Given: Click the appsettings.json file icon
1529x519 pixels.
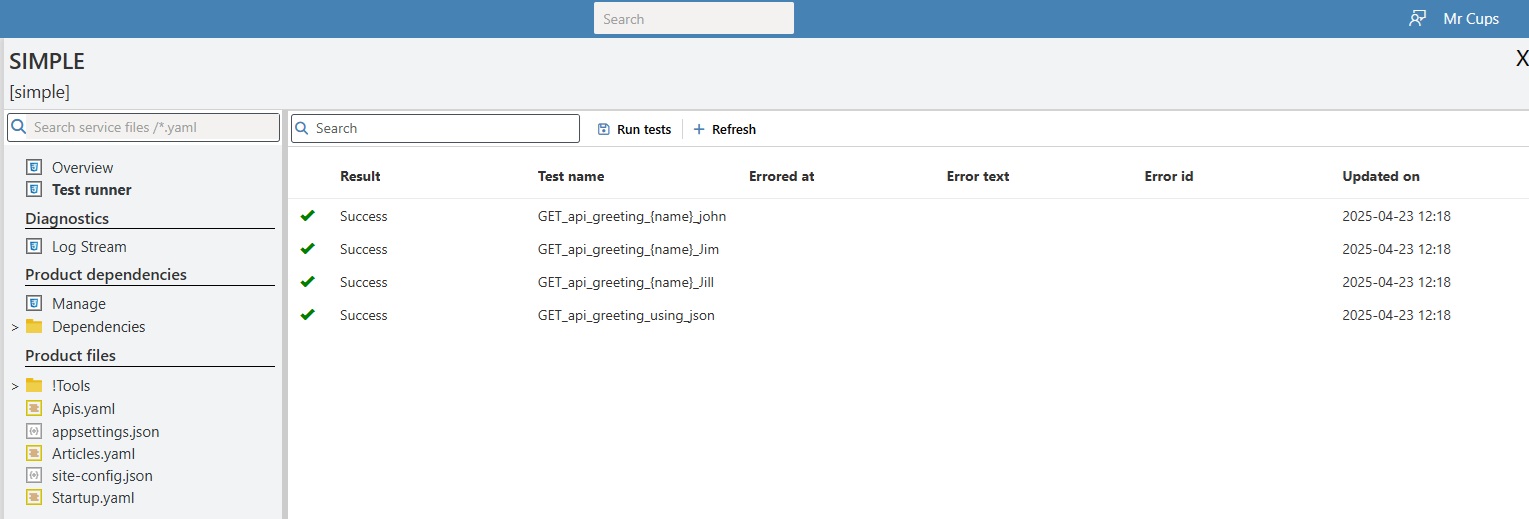Looking at the screenshot, I should tap(34, 431).
